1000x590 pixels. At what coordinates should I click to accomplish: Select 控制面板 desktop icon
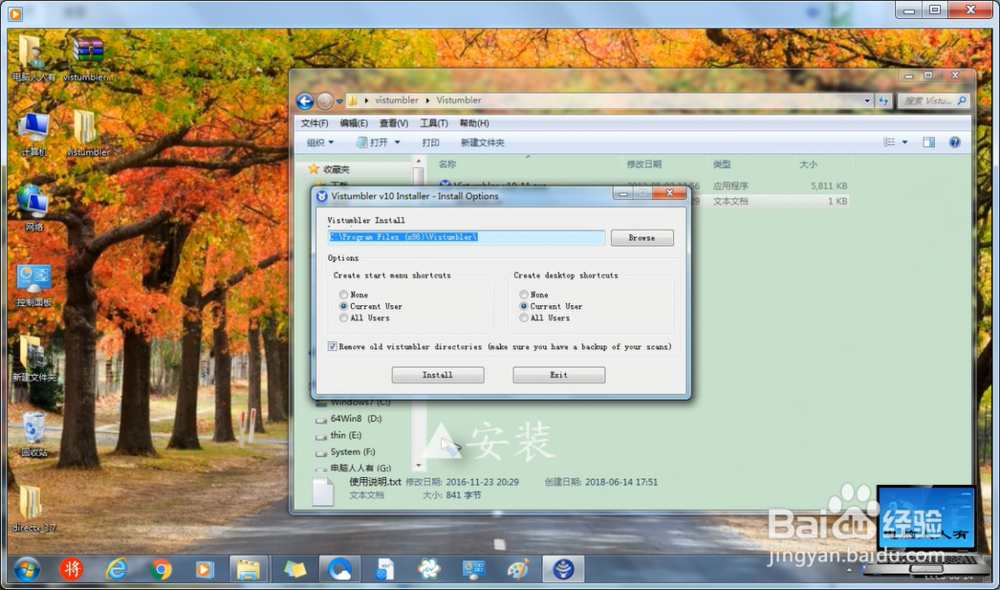pyautogui.click(x=34, y=285)
